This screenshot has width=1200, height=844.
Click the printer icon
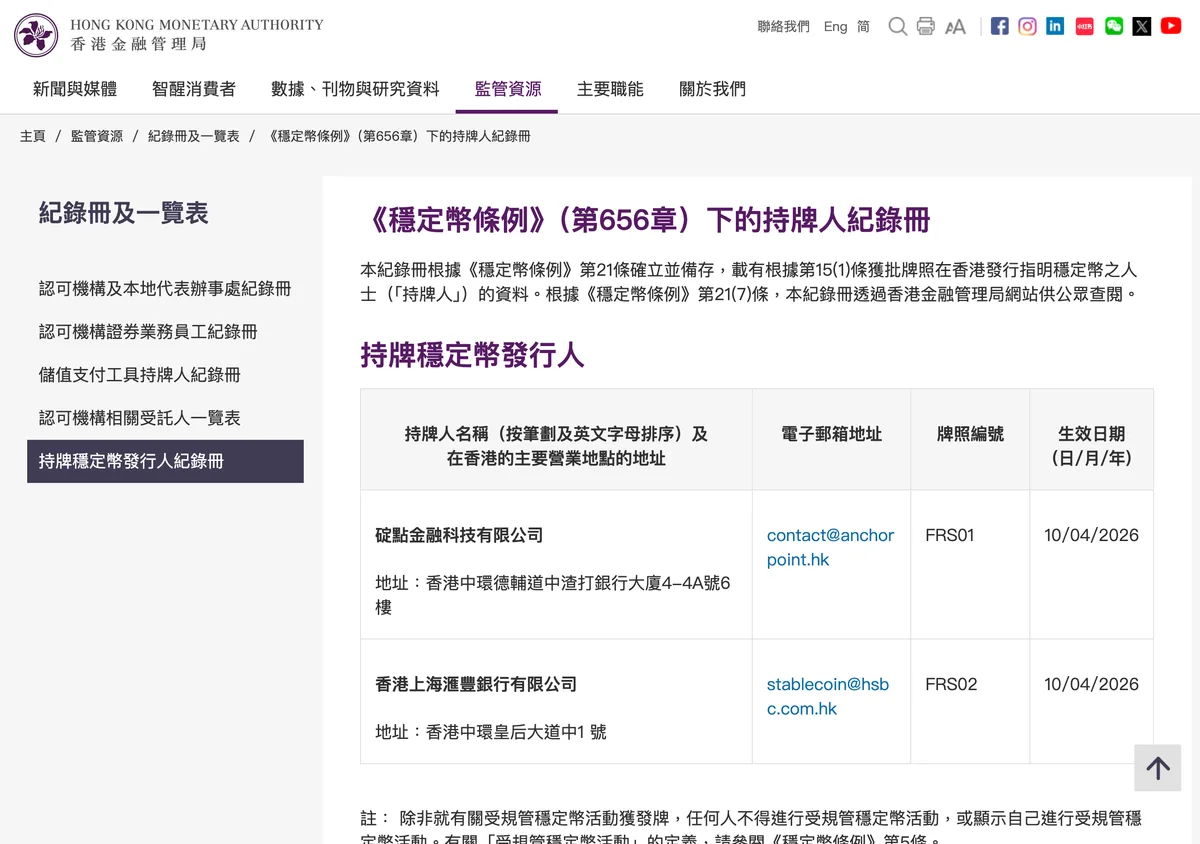(926, 27)
